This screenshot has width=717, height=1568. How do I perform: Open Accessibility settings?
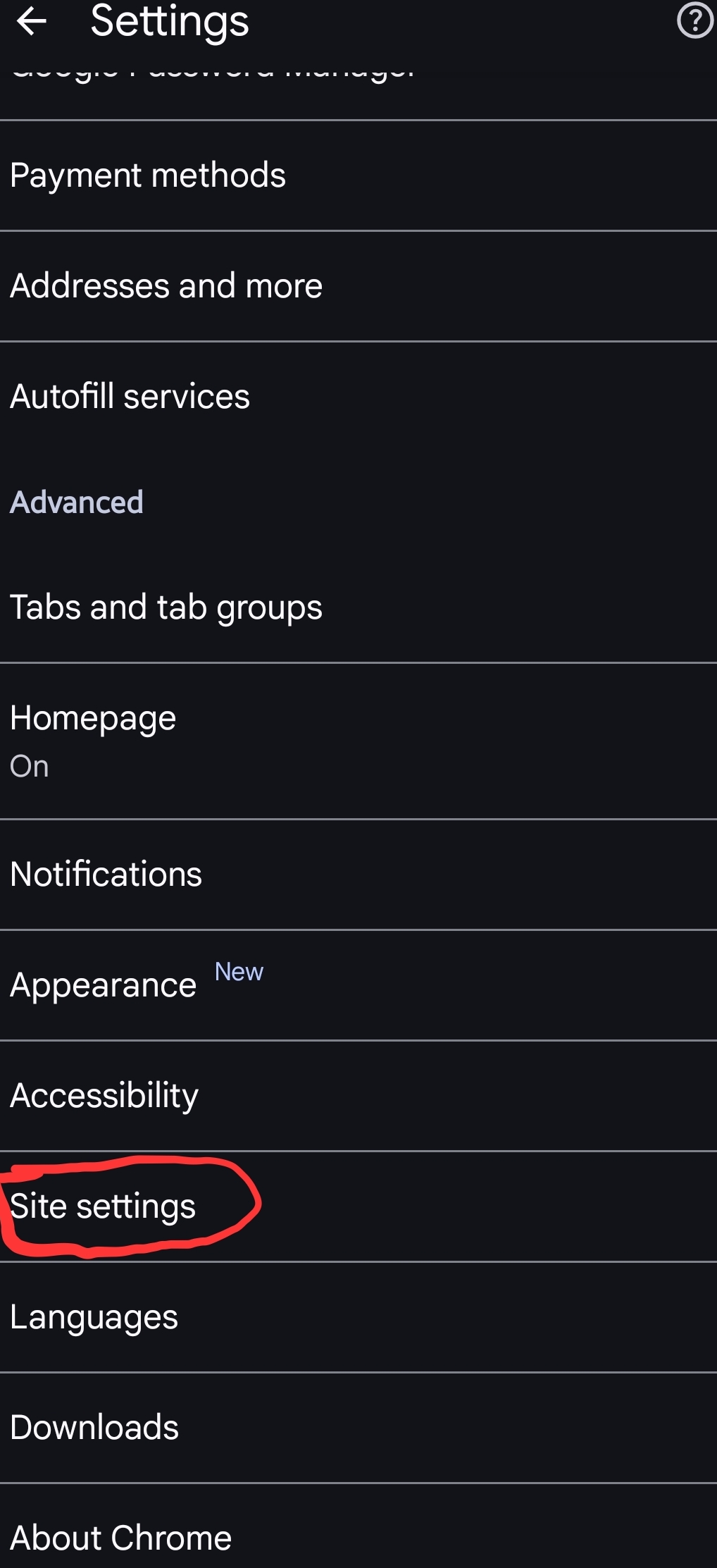pyautogui.click(x=104, y=1096)
